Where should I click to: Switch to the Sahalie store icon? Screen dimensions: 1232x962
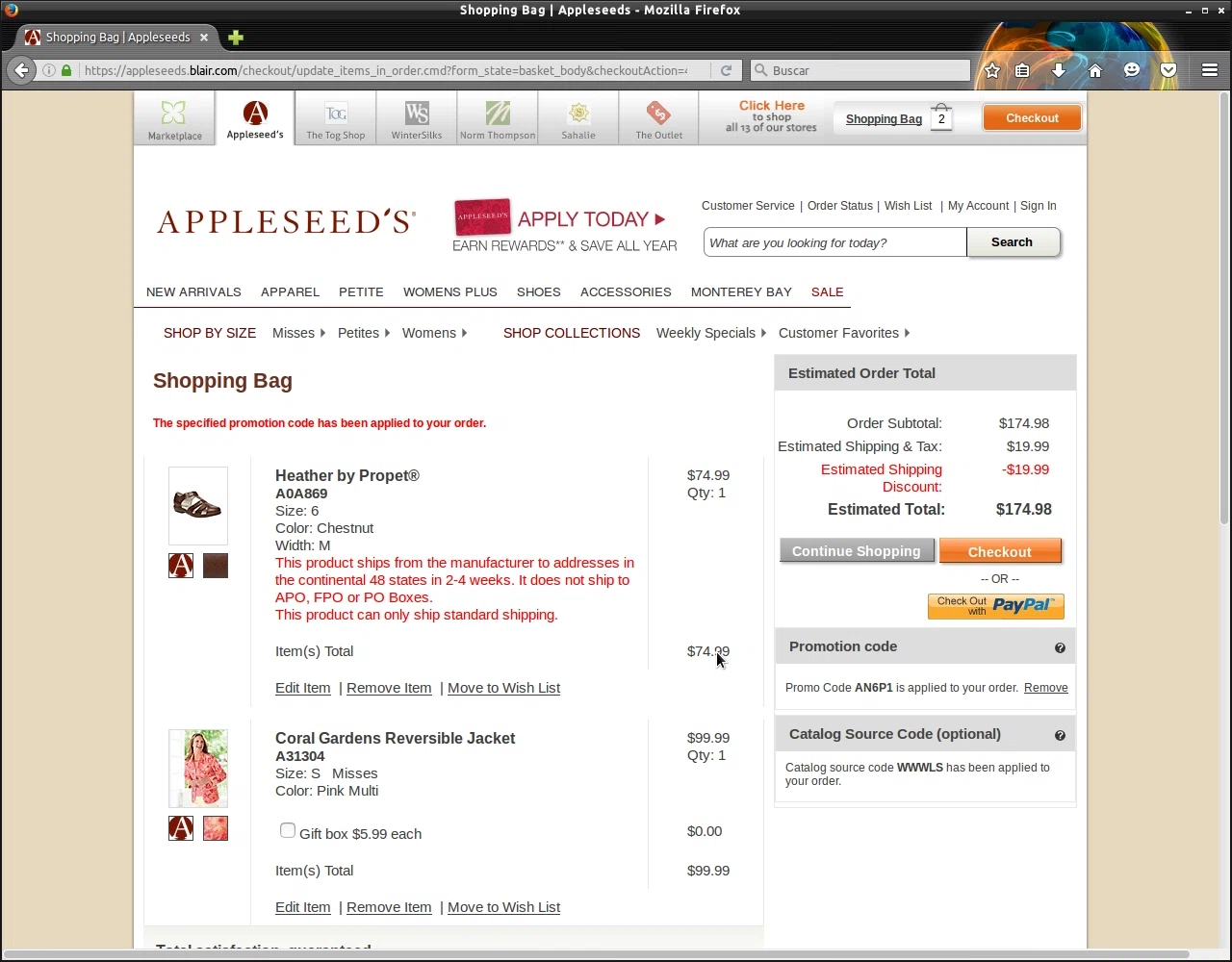[578, 118]
